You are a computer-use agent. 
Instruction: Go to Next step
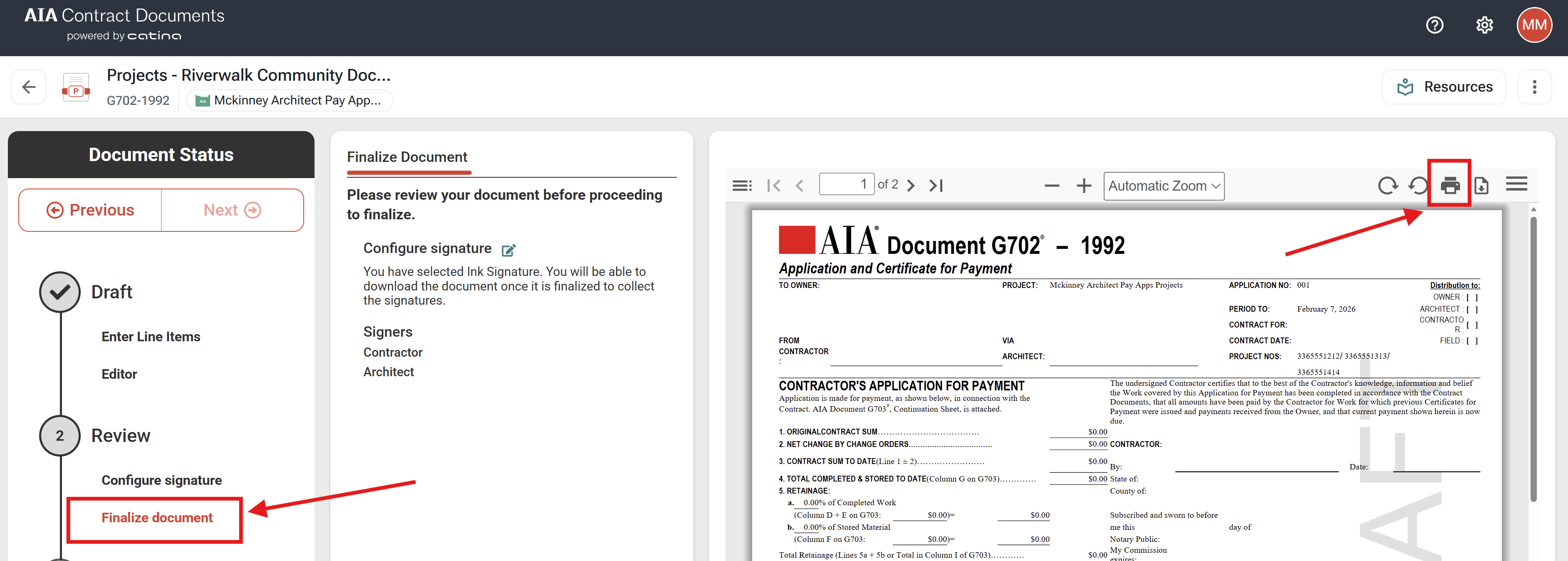point(233,210)
